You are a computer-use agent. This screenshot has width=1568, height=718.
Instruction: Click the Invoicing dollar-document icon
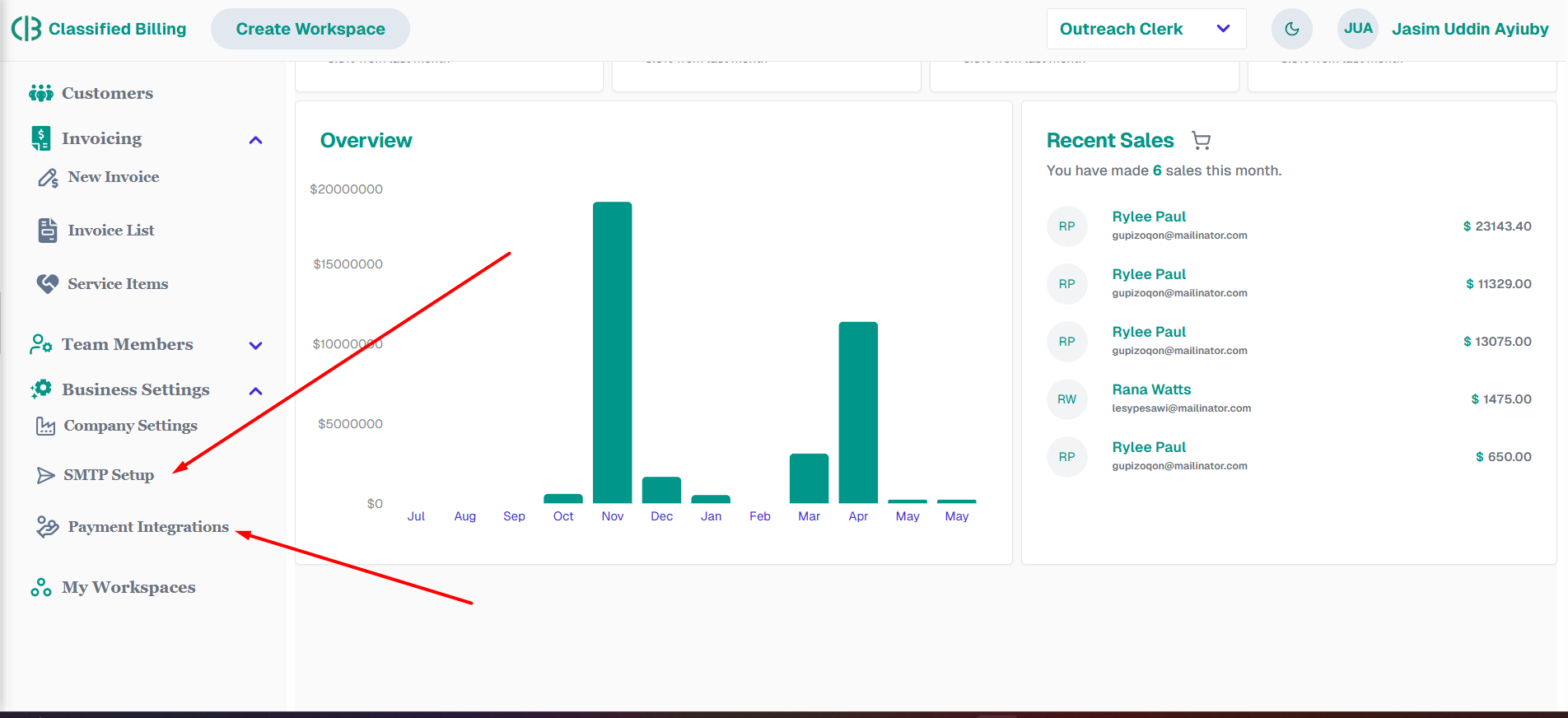tap(40, 138)
